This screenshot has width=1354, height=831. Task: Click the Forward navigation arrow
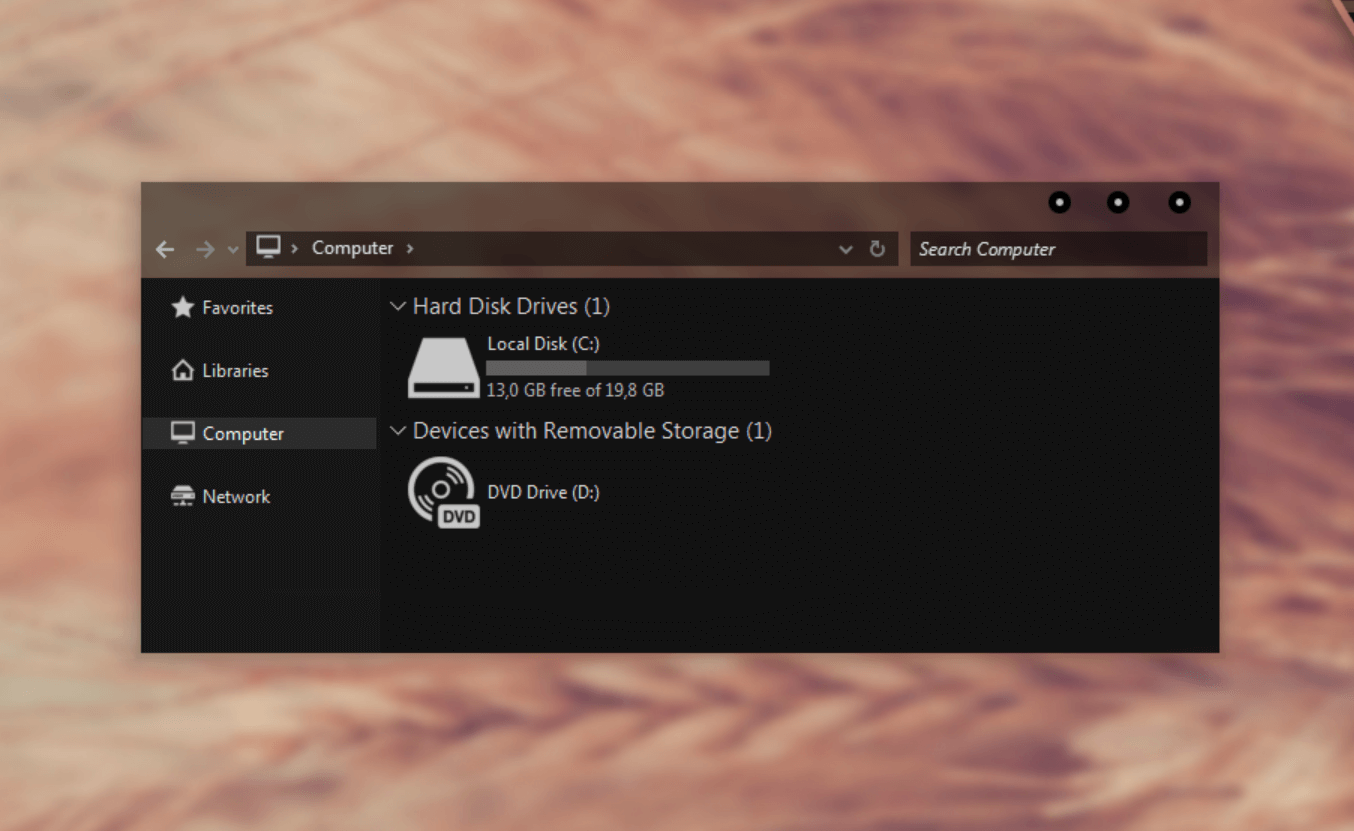point(205,249)
